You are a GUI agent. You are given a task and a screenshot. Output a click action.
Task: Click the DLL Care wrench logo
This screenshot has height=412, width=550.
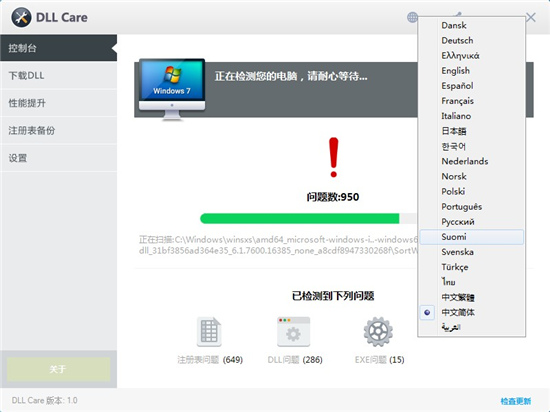21,18
